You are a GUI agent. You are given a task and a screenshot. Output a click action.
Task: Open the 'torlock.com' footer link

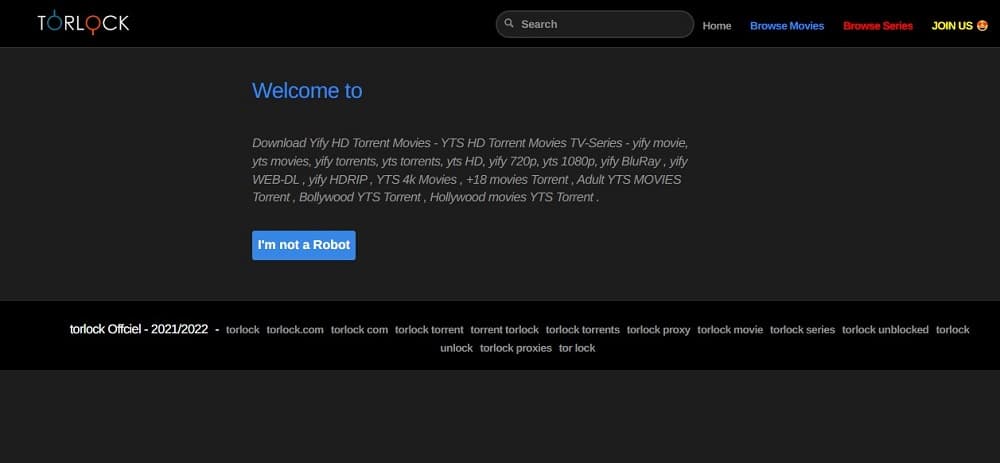(295, 330)
